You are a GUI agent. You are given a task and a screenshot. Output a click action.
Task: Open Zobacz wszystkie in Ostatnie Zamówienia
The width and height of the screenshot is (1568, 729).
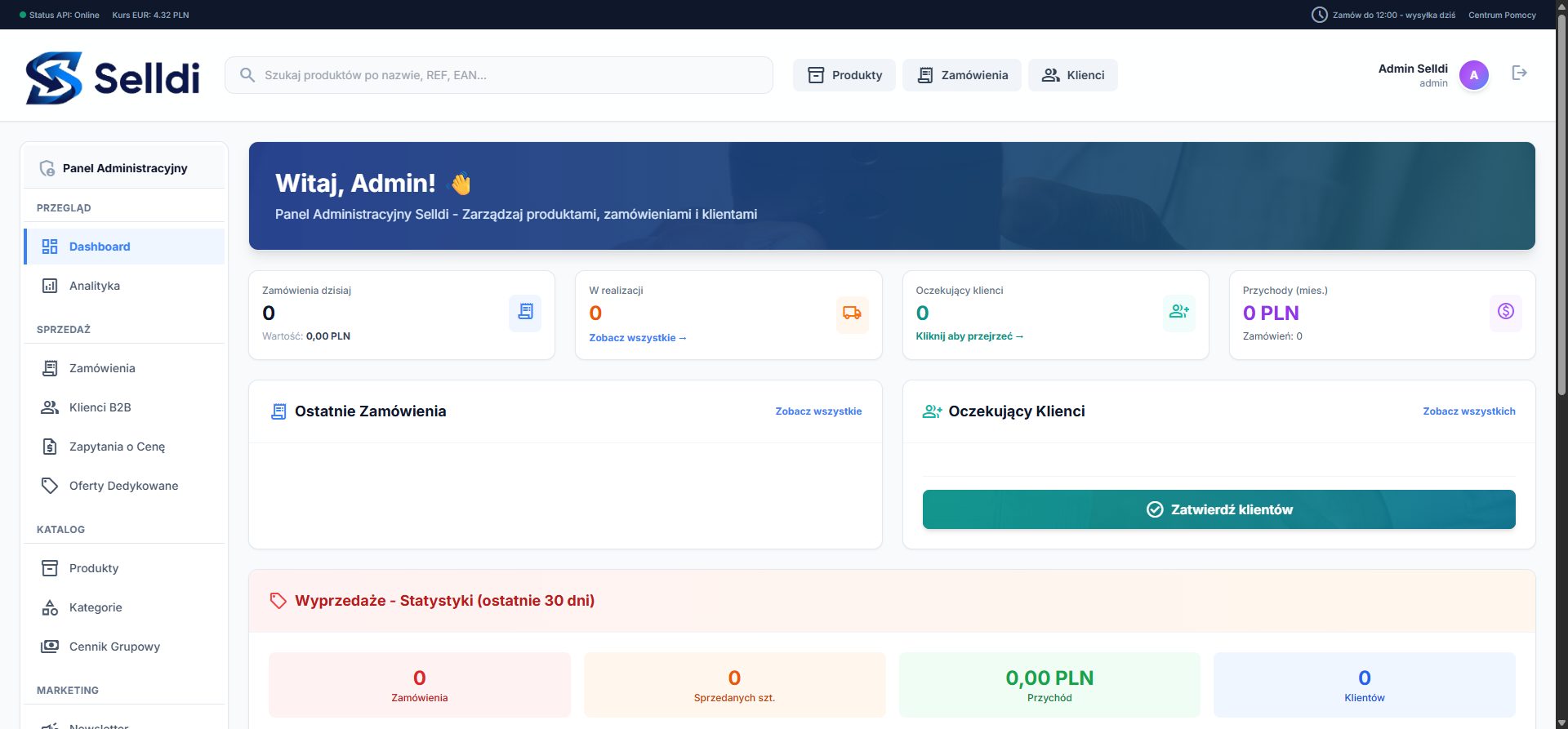coord(818,411)
